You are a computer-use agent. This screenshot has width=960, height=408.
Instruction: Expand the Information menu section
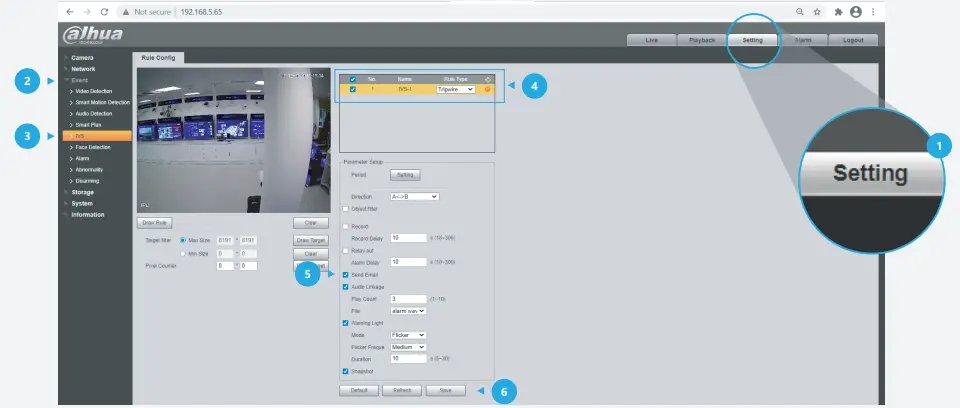tap(88, 214)
